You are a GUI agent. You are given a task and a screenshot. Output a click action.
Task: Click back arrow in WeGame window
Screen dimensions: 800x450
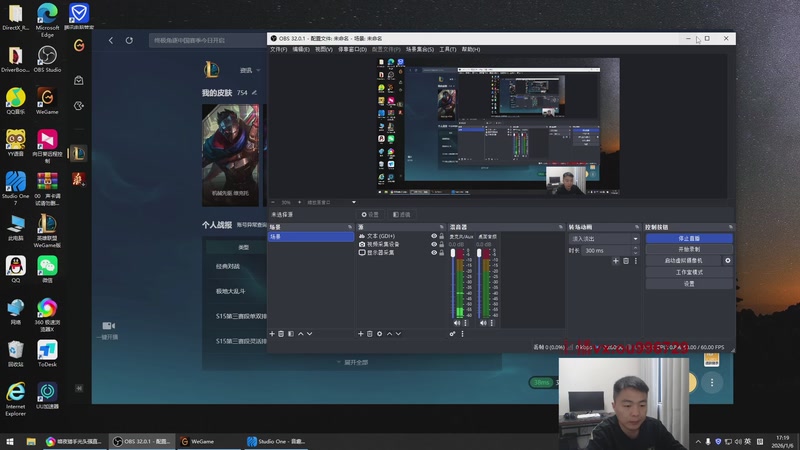click(x=111, y=40)
